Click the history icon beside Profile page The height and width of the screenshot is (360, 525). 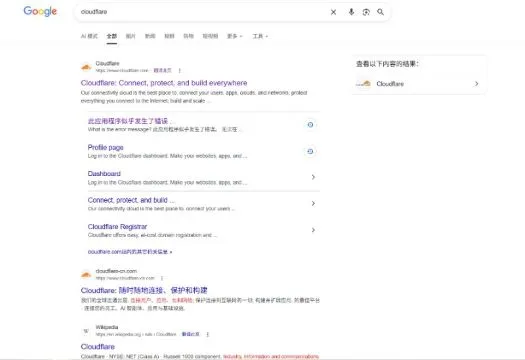coord(310,151)
